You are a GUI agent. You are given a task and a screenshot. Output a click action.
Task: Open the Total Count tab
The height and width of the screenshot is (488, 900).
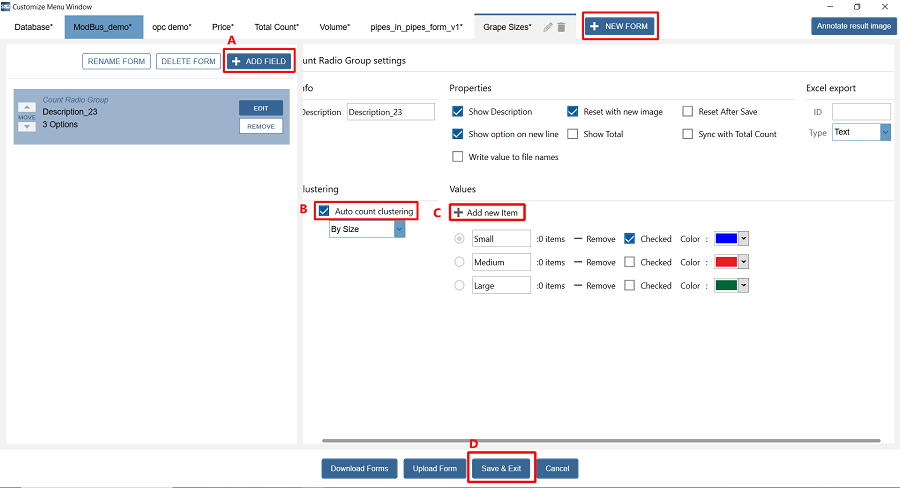tap(277, 27)
